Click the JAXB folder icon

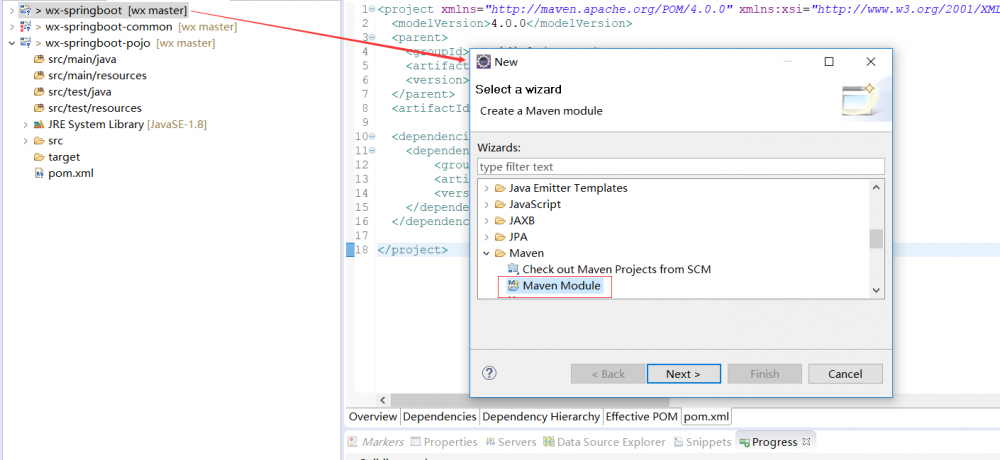(500, 221)
